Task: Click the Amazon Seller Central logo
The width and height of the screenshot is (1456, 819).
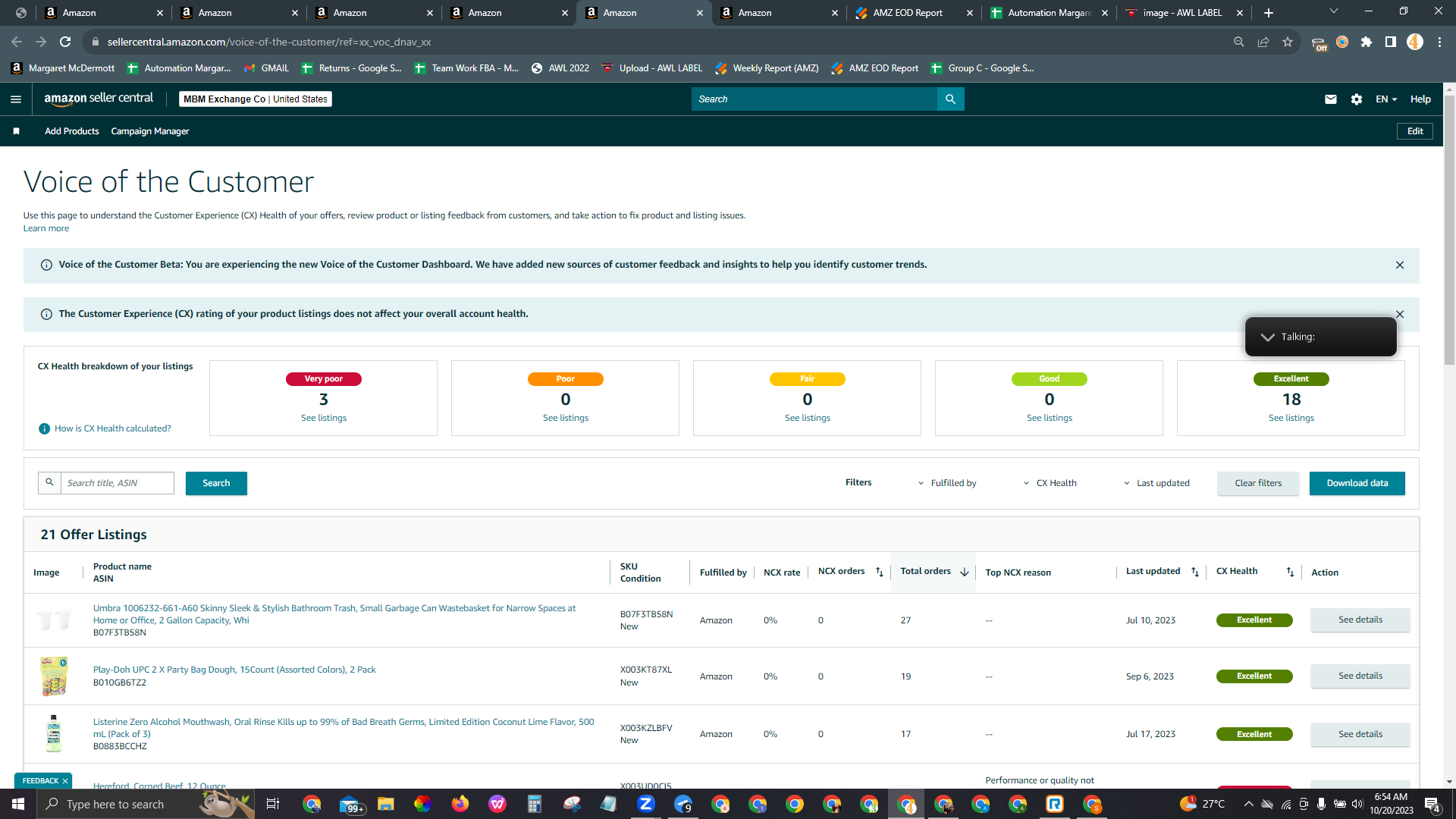Action: point(99,99)
